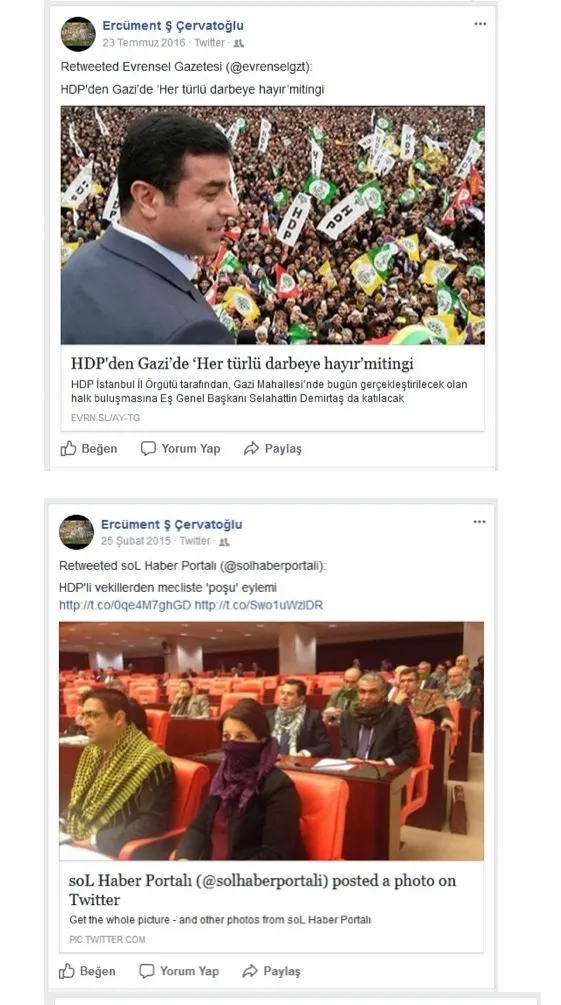This screenshot has width=561, height=1005.
Task: Open the HDP rally crowd photo thumbnail
Action: pos(272,225)
